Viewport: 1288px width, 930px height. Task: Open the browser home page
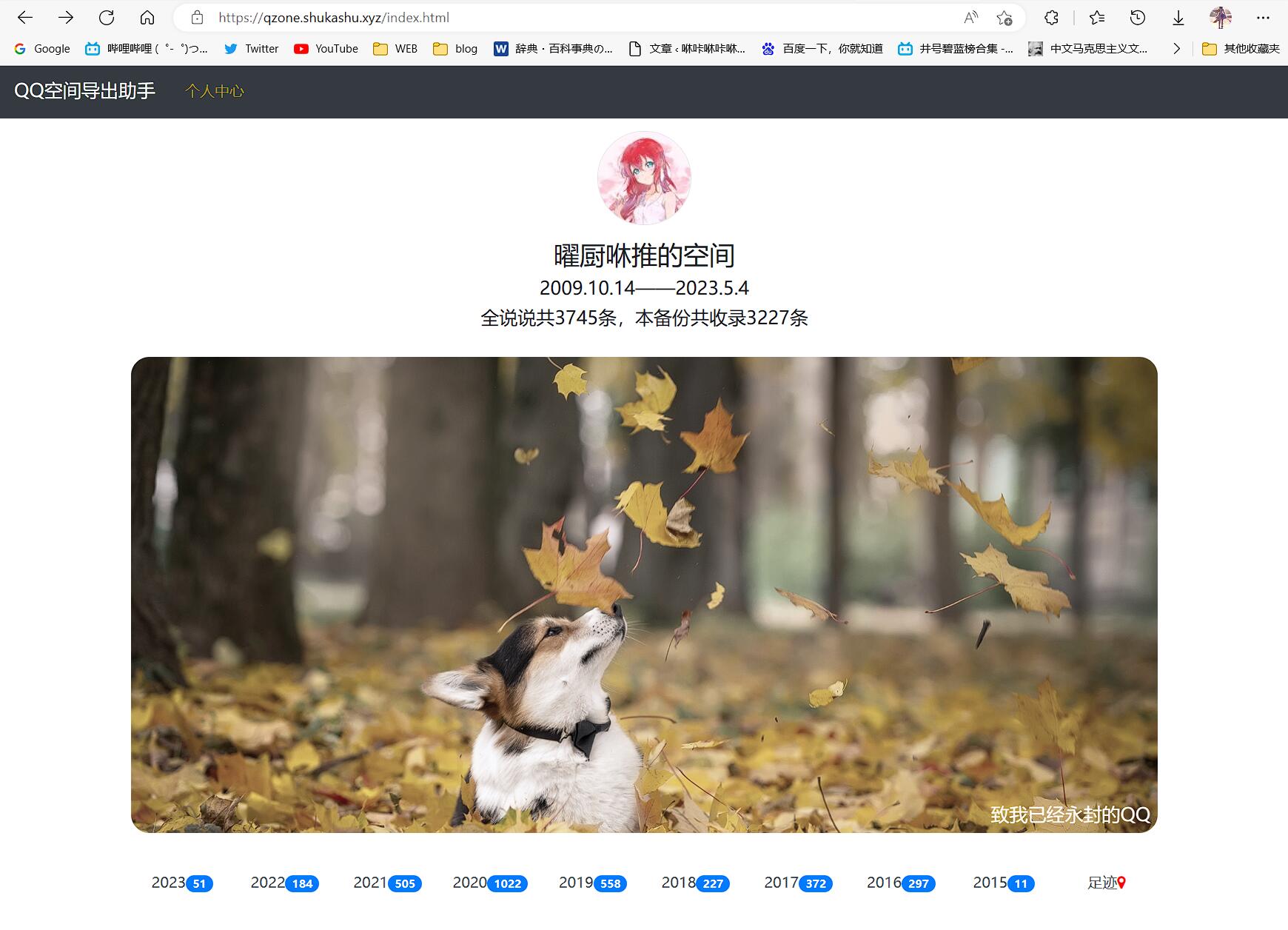point(147,18)
